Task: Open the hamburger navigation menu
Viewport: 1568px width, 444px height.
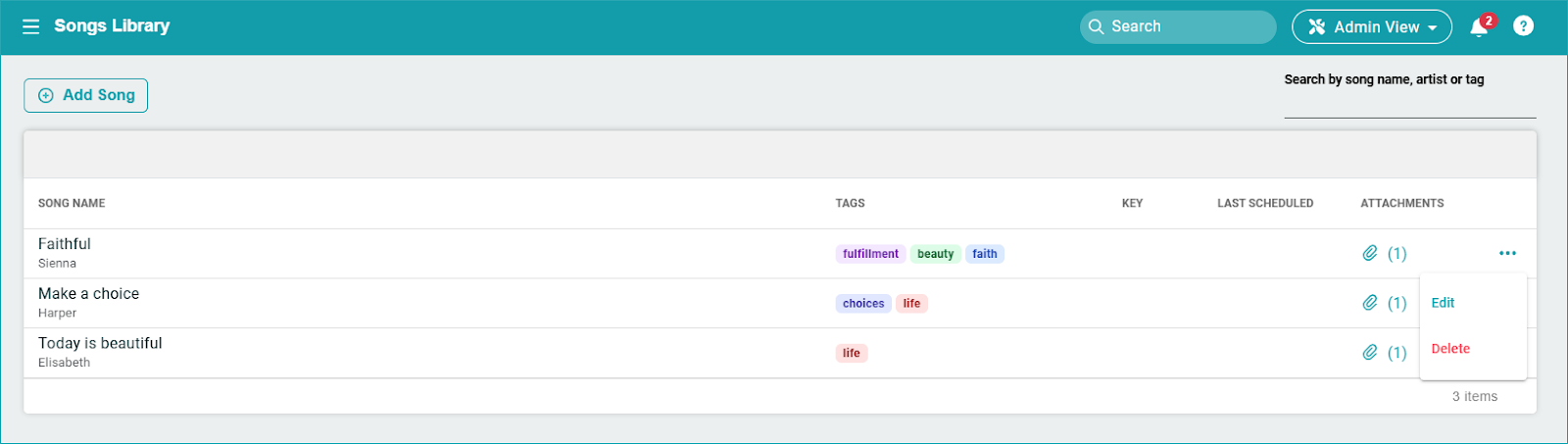Action: (x=31, y=26)
